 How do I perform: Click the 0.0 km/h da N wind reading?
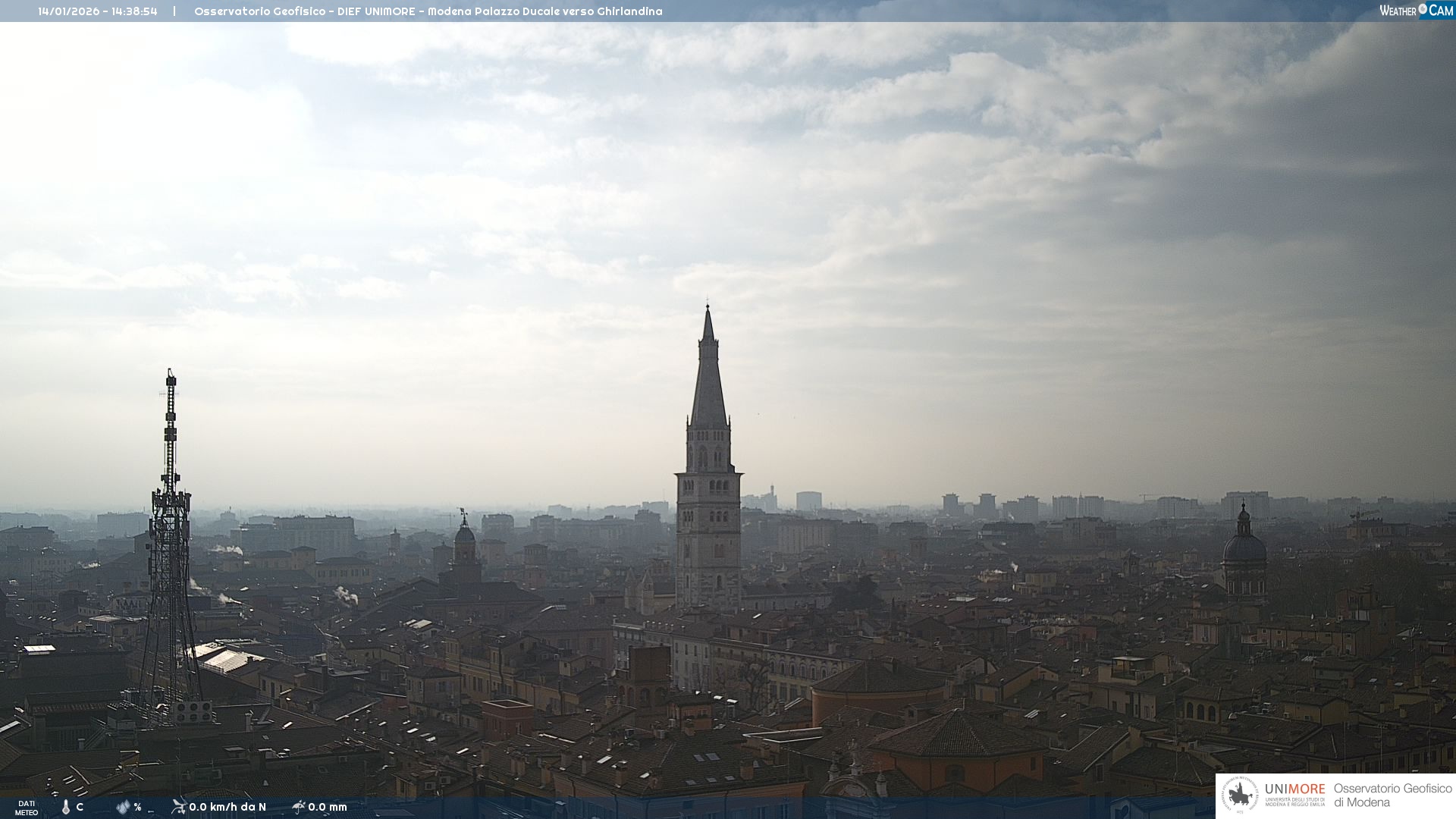[227, 807]
